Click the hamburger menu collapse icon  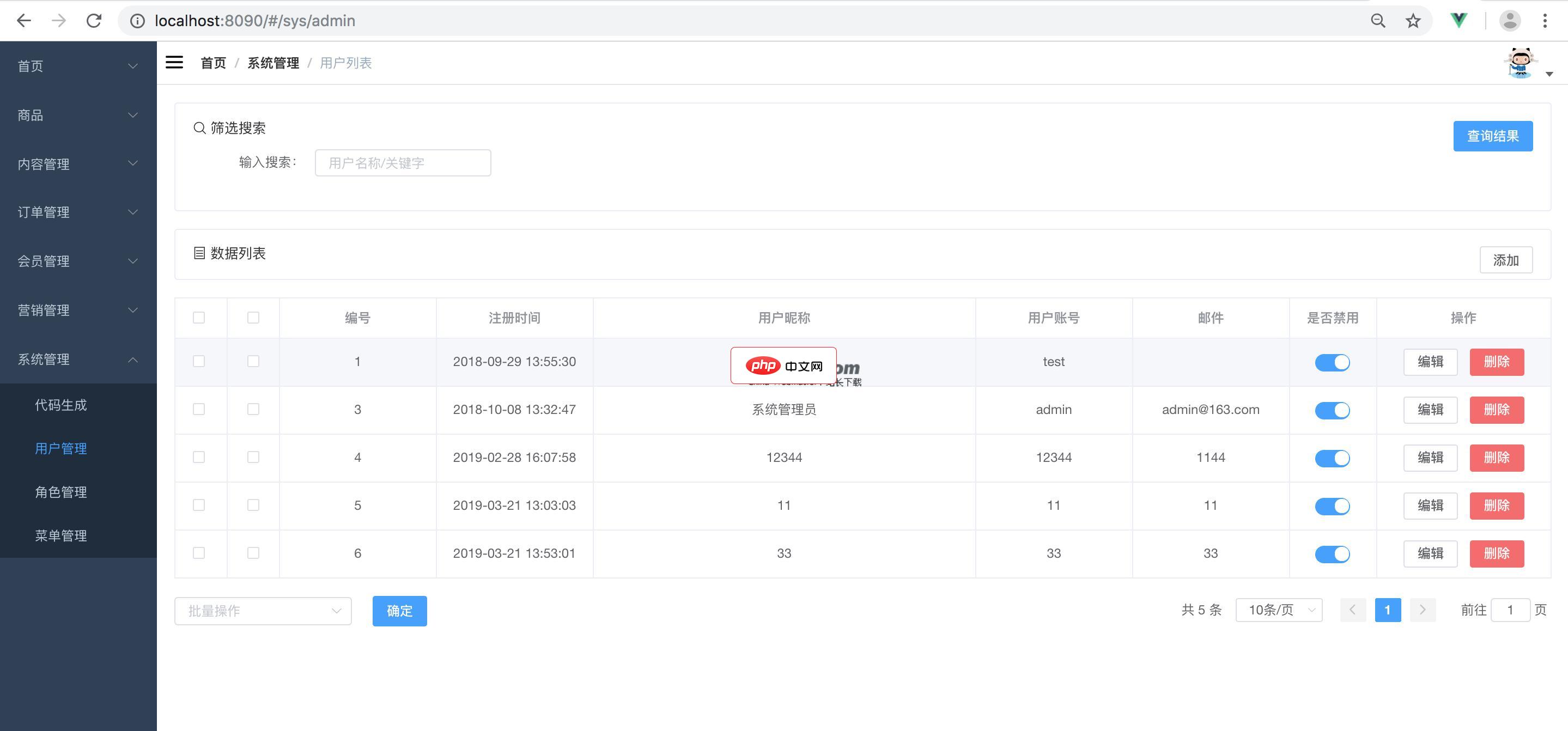[x=174, y=62]
